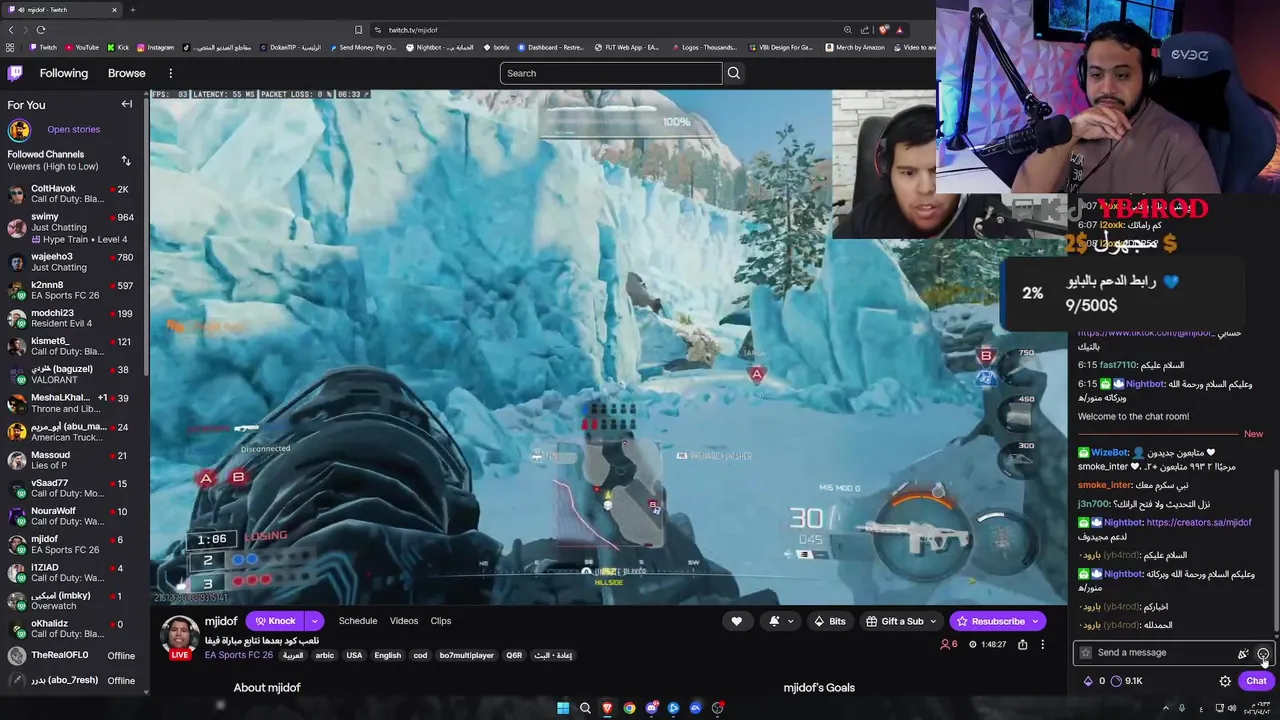Click the EA Sports FC 26 category link
The width and height of the screenshot is (1280, 720).
(239, 655)
